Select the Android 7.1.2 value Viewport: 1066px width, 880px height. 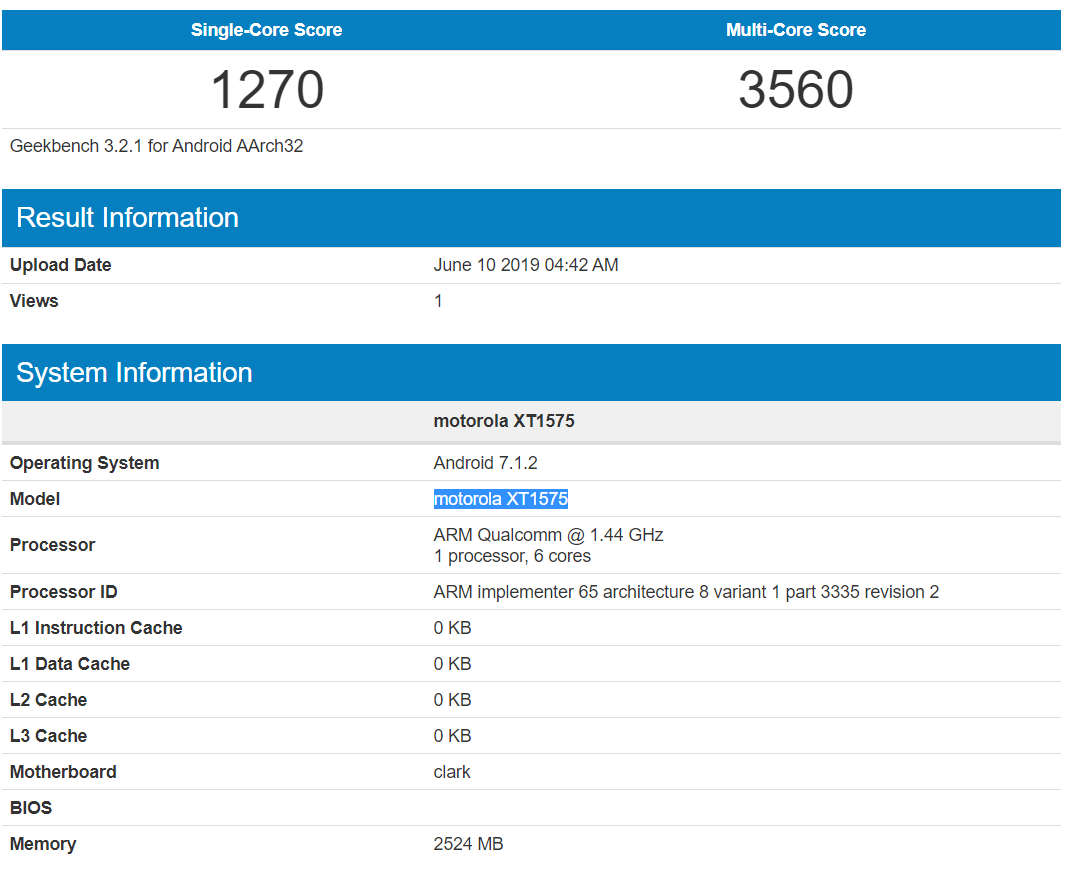[x=485, y=463]
